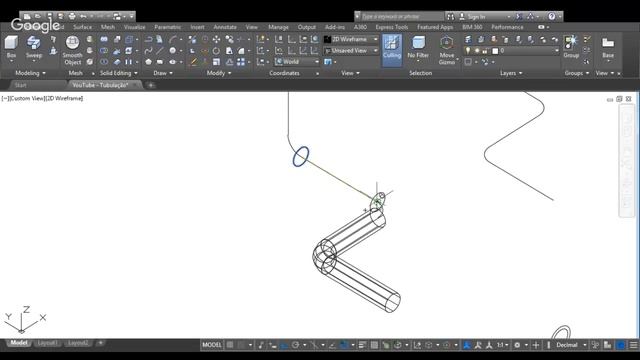Click the Customization menu icon in status bar
This screenshot has height=360, width=640.
coord(633,345)
